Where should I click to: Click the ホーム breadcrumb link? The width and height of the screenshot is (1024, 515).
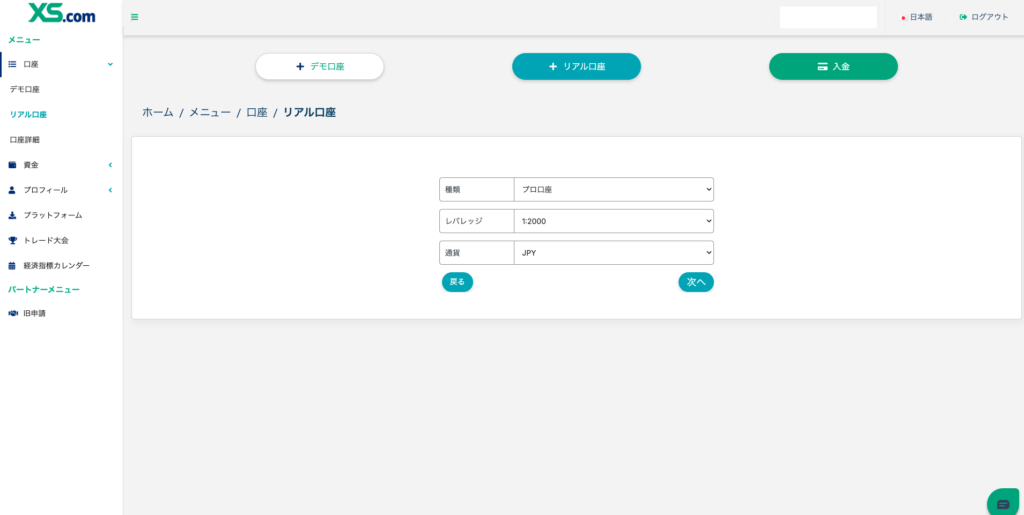pos(157,113)
